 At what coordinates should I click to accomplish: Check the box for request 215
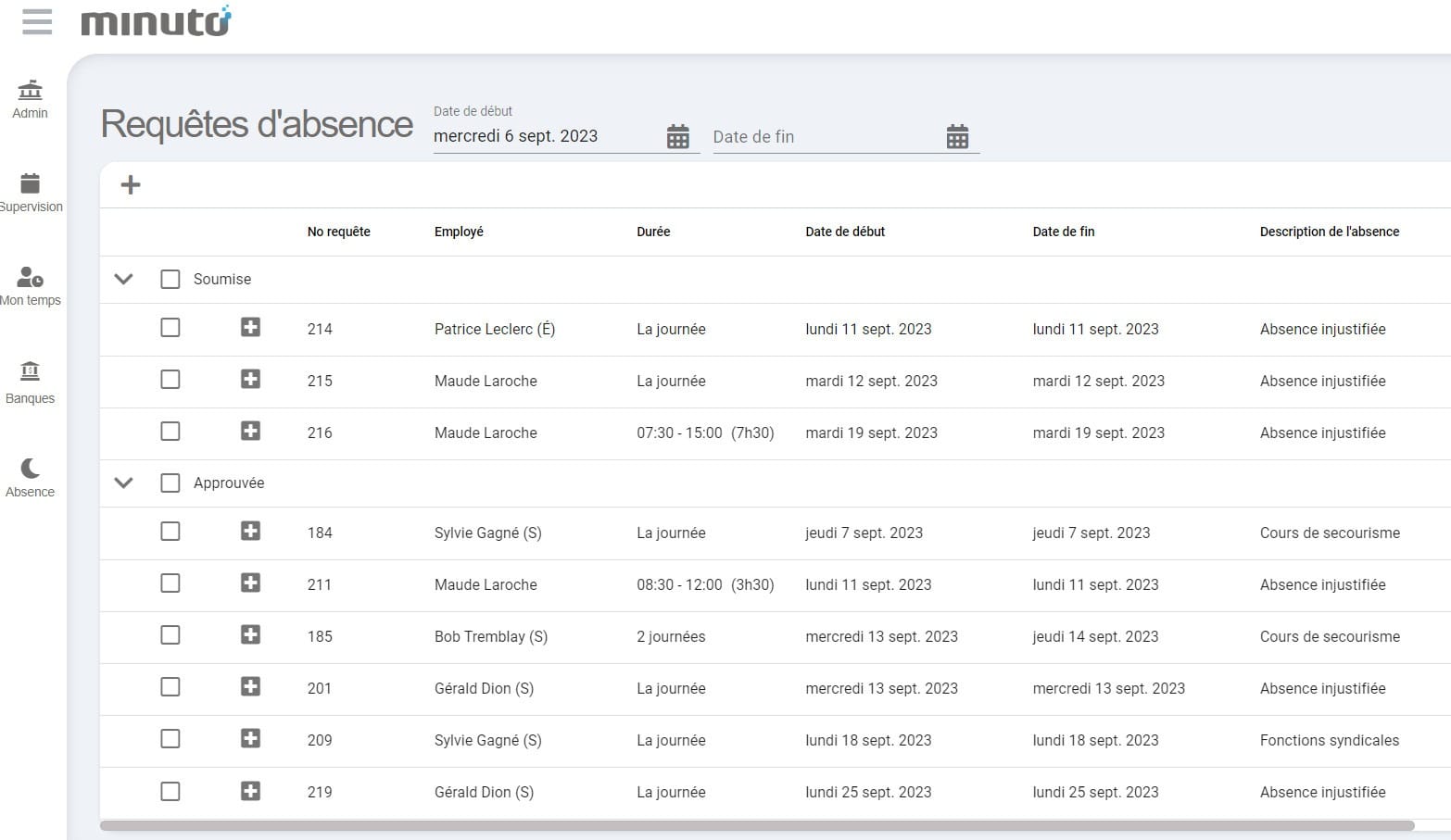click(x=170, y=380)
